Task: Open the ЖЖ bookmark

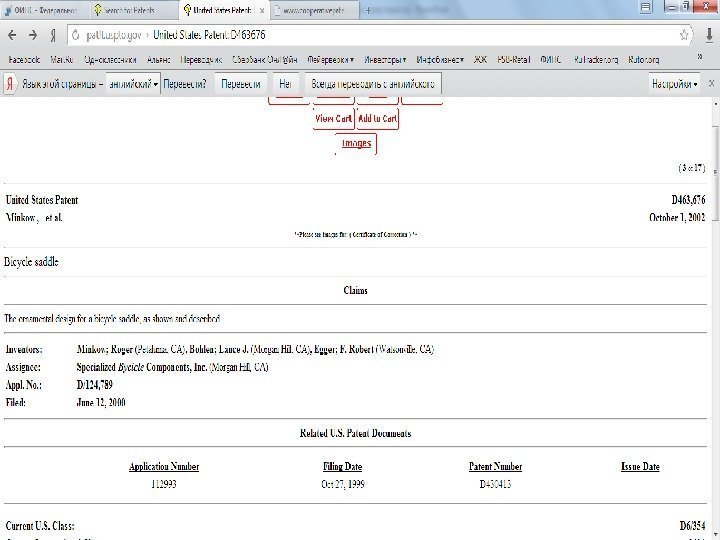Action: 480,59
